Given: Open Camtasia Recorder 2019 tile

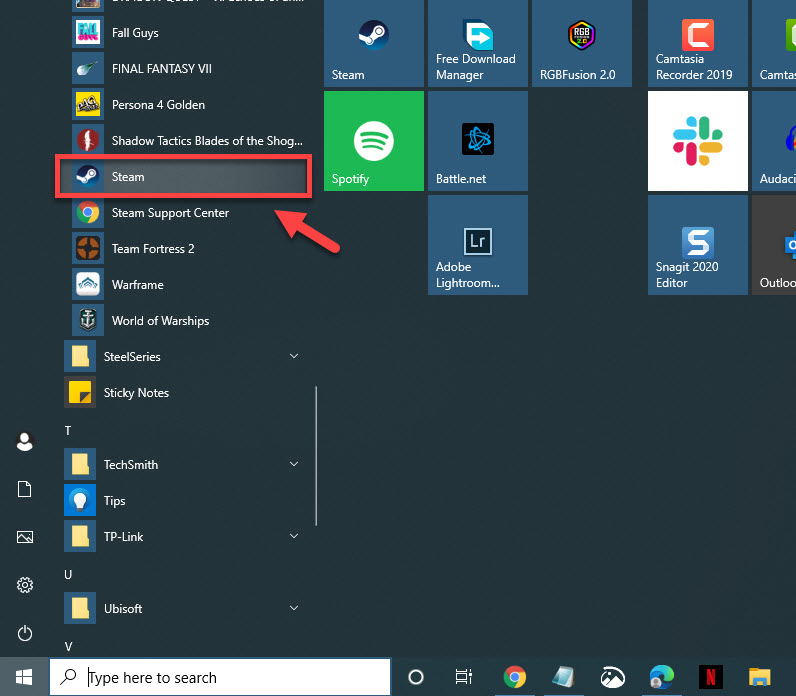Looking at the screenshot, I should (698, 43).
